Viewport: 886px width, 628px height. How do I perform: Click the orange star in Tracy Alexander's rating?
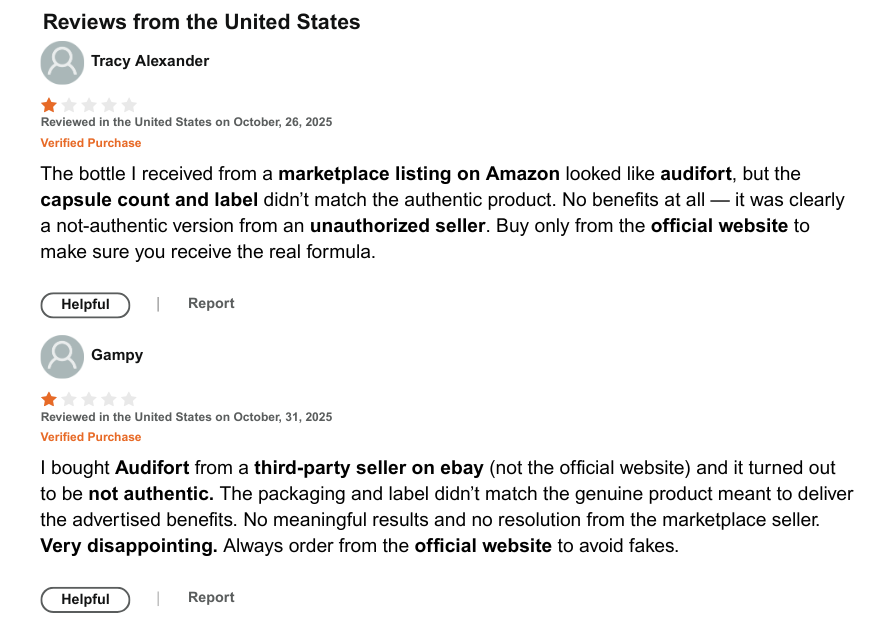(x=49, y=105)
